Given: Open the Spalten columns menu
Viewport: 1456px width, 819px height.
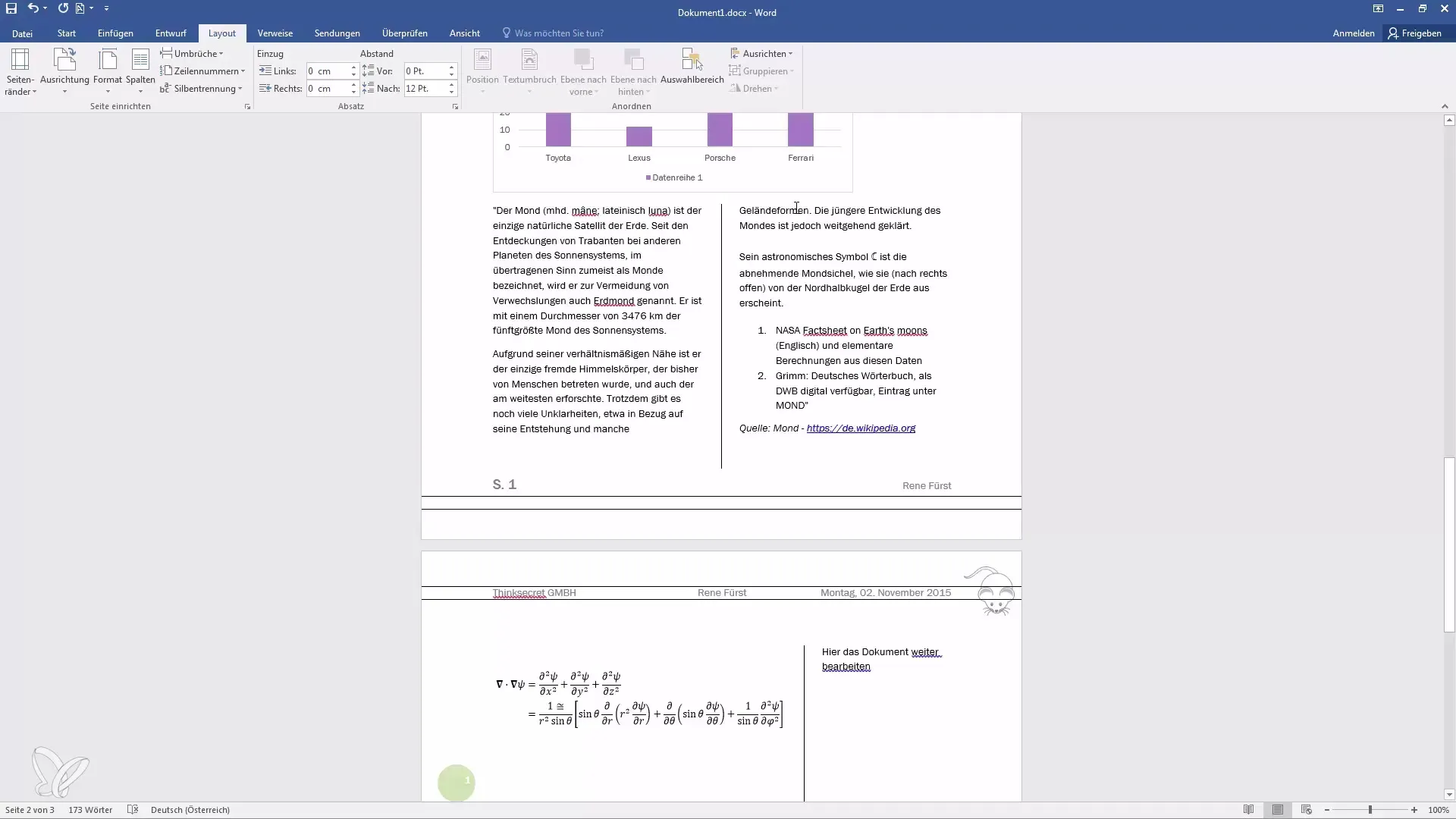Looking at the screenshot, I should [x=140, y=73].
